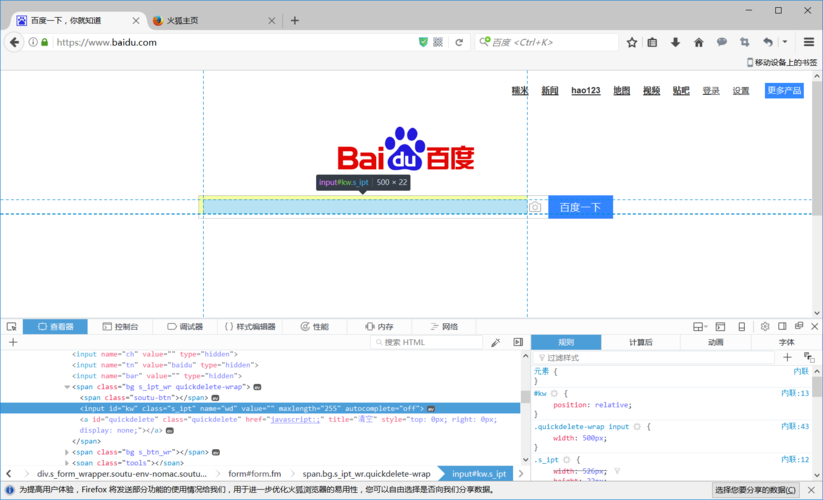Show devtools in separate window
This screenshot has width=823, height=500.
(799, 326)
